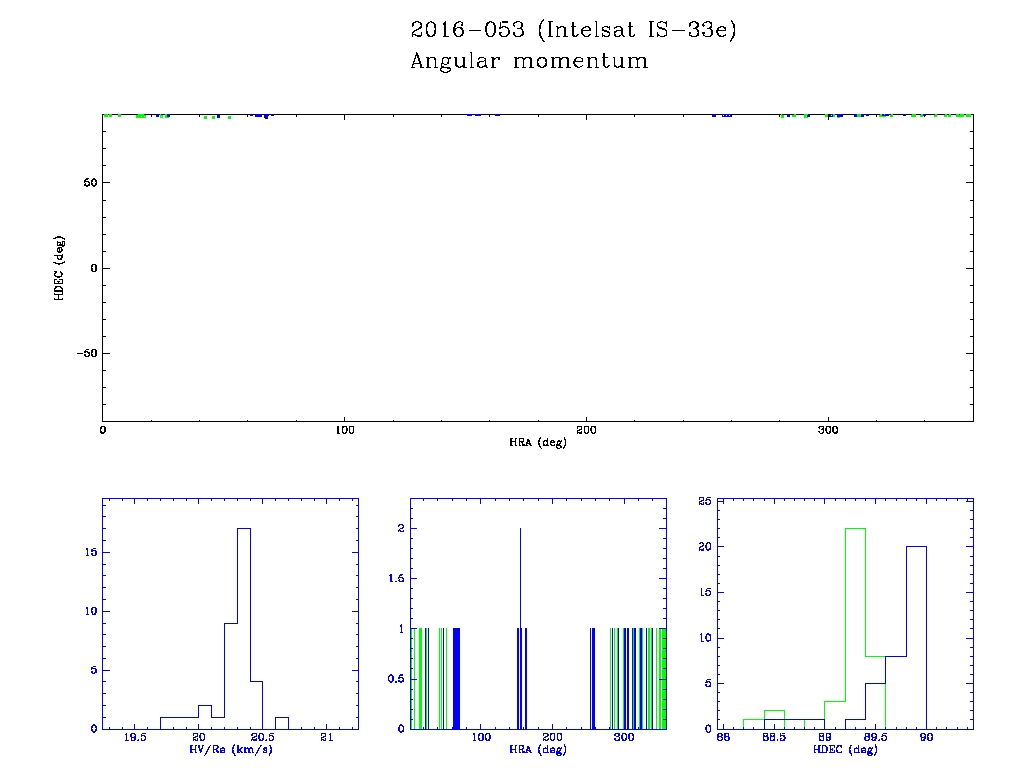Click the '-50' tick label on the top plot's y-axis
The height and width of the screenshot is (768, 1024).
(x=85, y=354)
